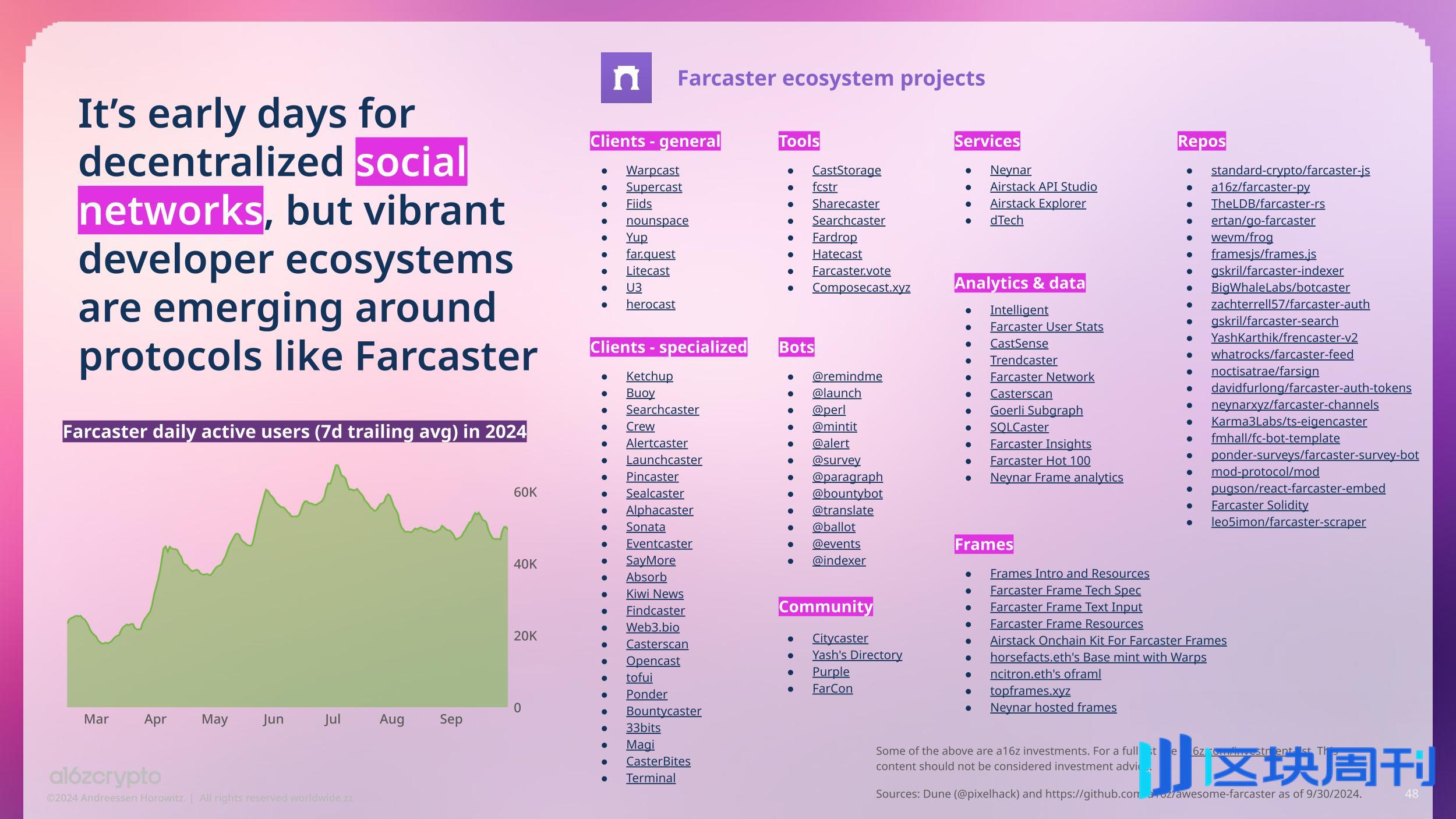1456x819 pixels.
Task: Open the CastStorage tool link
Action: coord(846,170)
